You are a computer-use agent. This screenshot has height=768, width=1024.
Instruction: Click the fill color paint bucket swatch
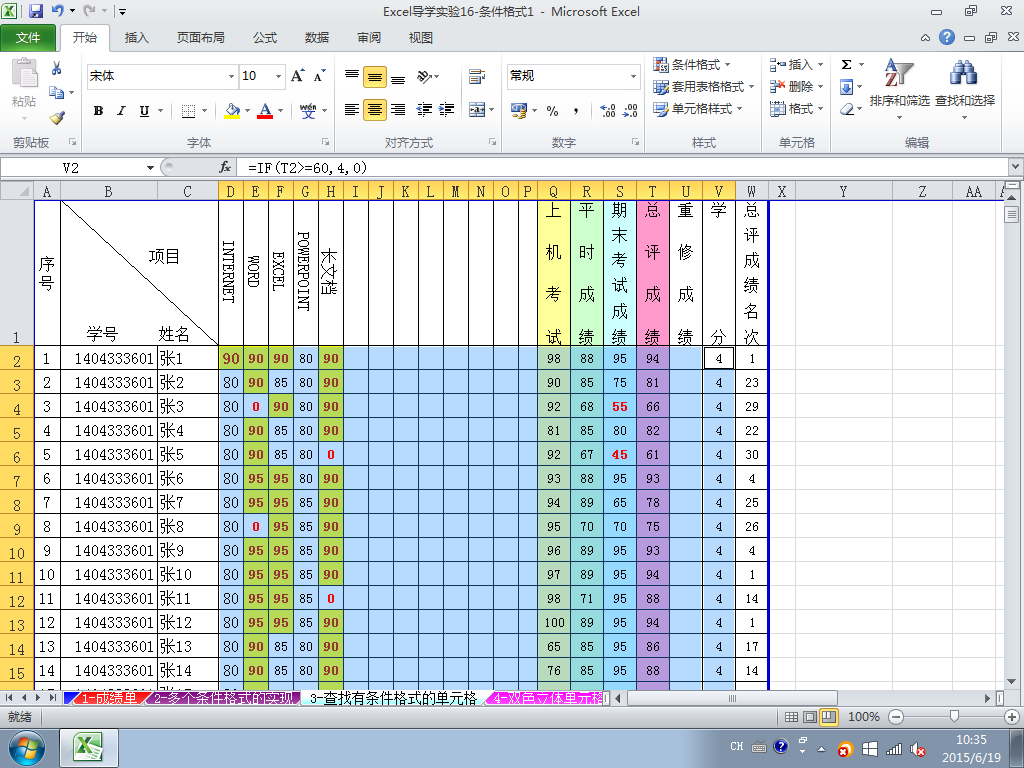[232, 111]
